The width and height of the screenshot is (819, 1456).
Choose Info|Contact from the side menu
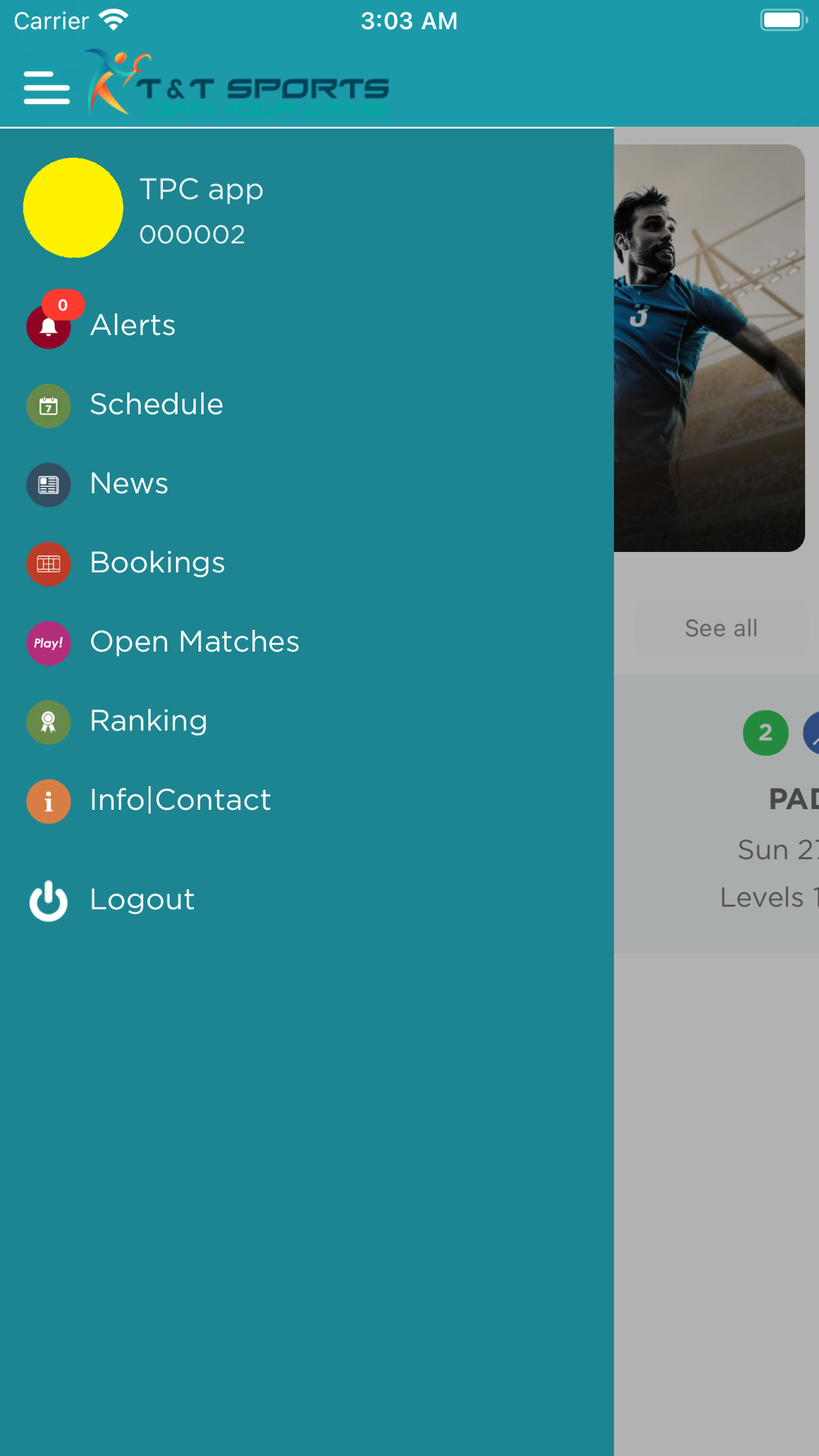pyautogui.click(x=180, y=800)
